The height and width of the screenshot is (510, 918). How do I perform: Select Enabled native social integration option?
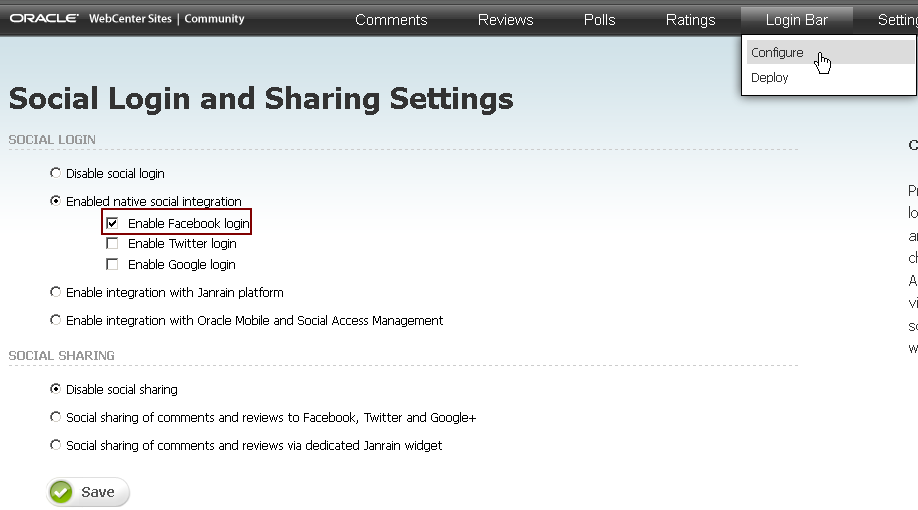(55, 201)
